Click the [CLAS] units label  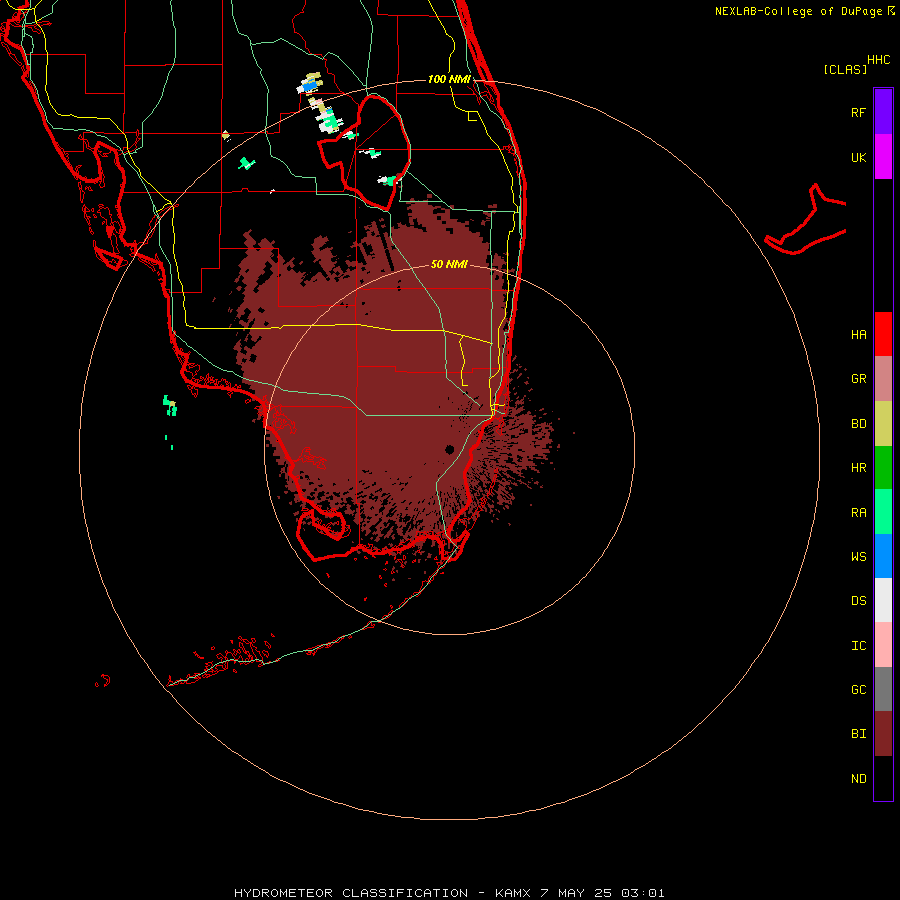point(845,69)
